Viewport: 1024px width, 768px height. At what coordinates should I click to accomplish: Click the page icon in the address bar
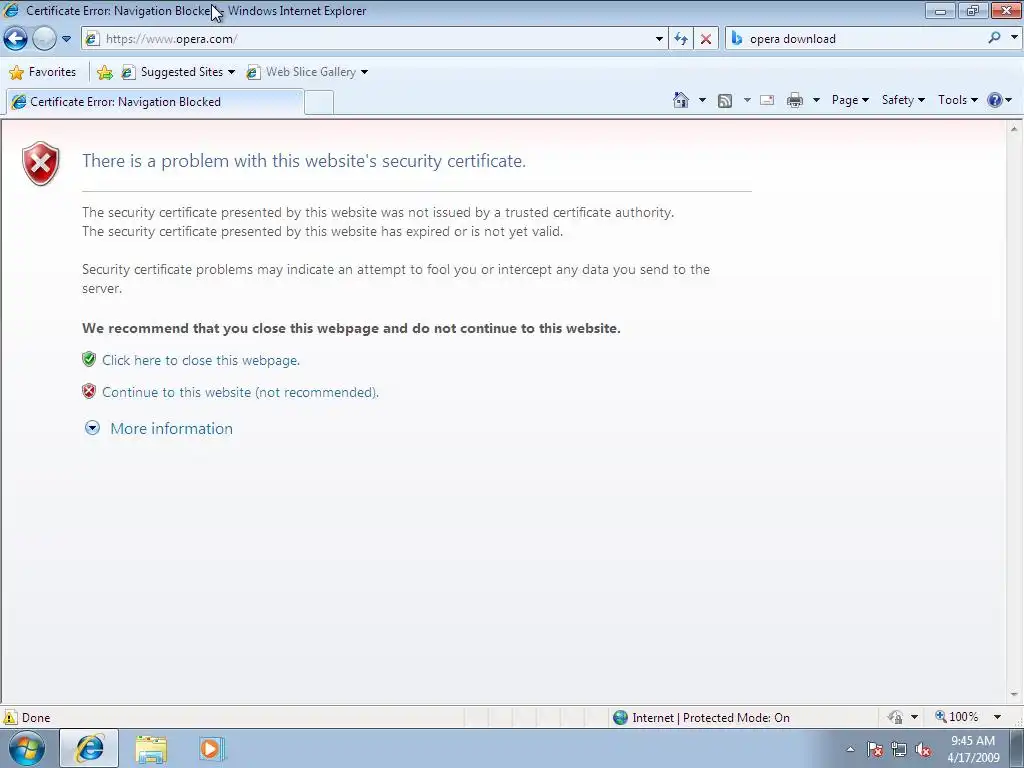93,39
